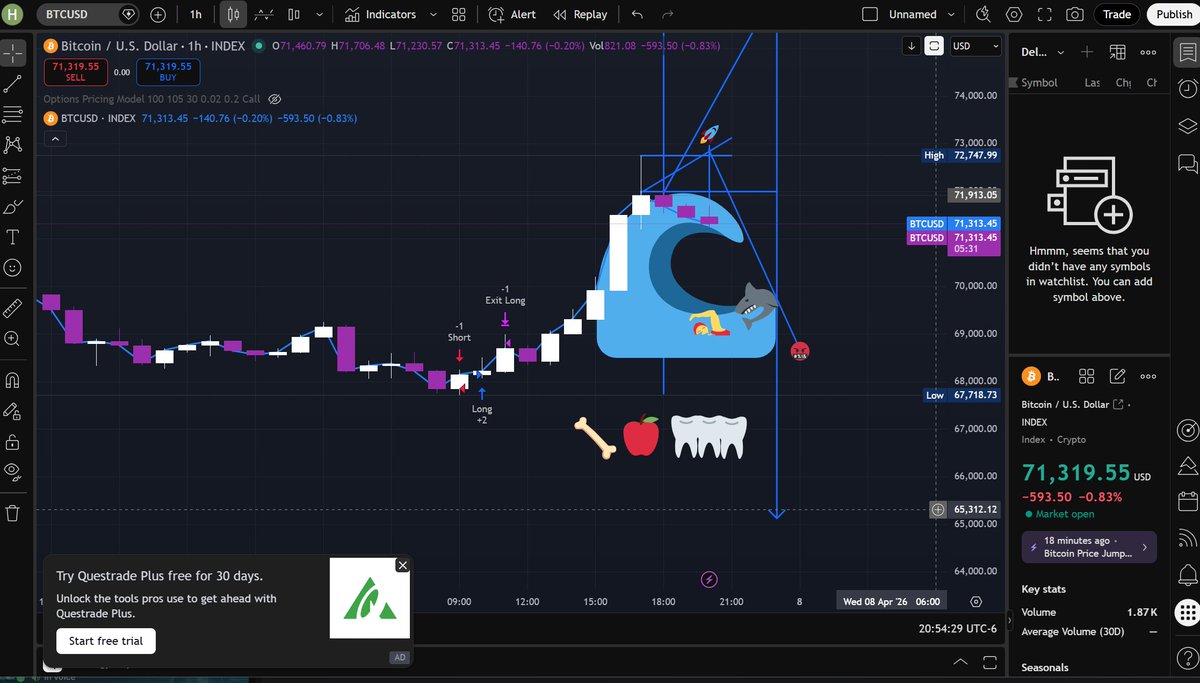Enter fullscreen mode
The height and width of the screenshot is (683, 1200).
coord(1044,14)
